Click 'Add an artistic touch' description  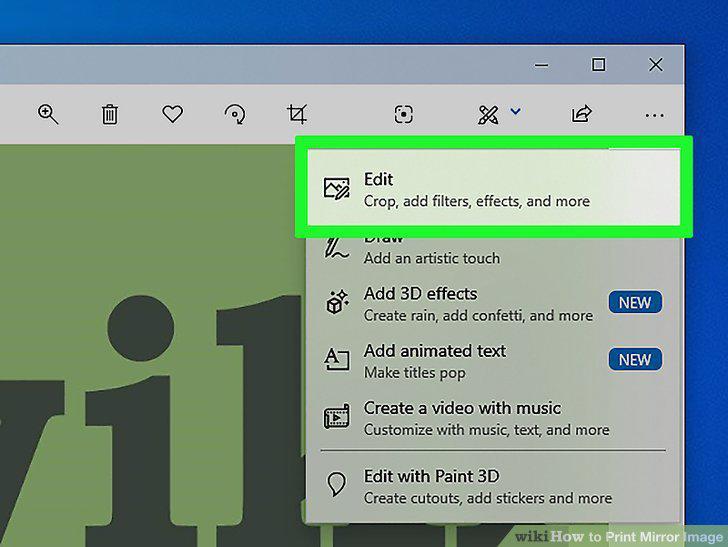(x=432, y=258)
